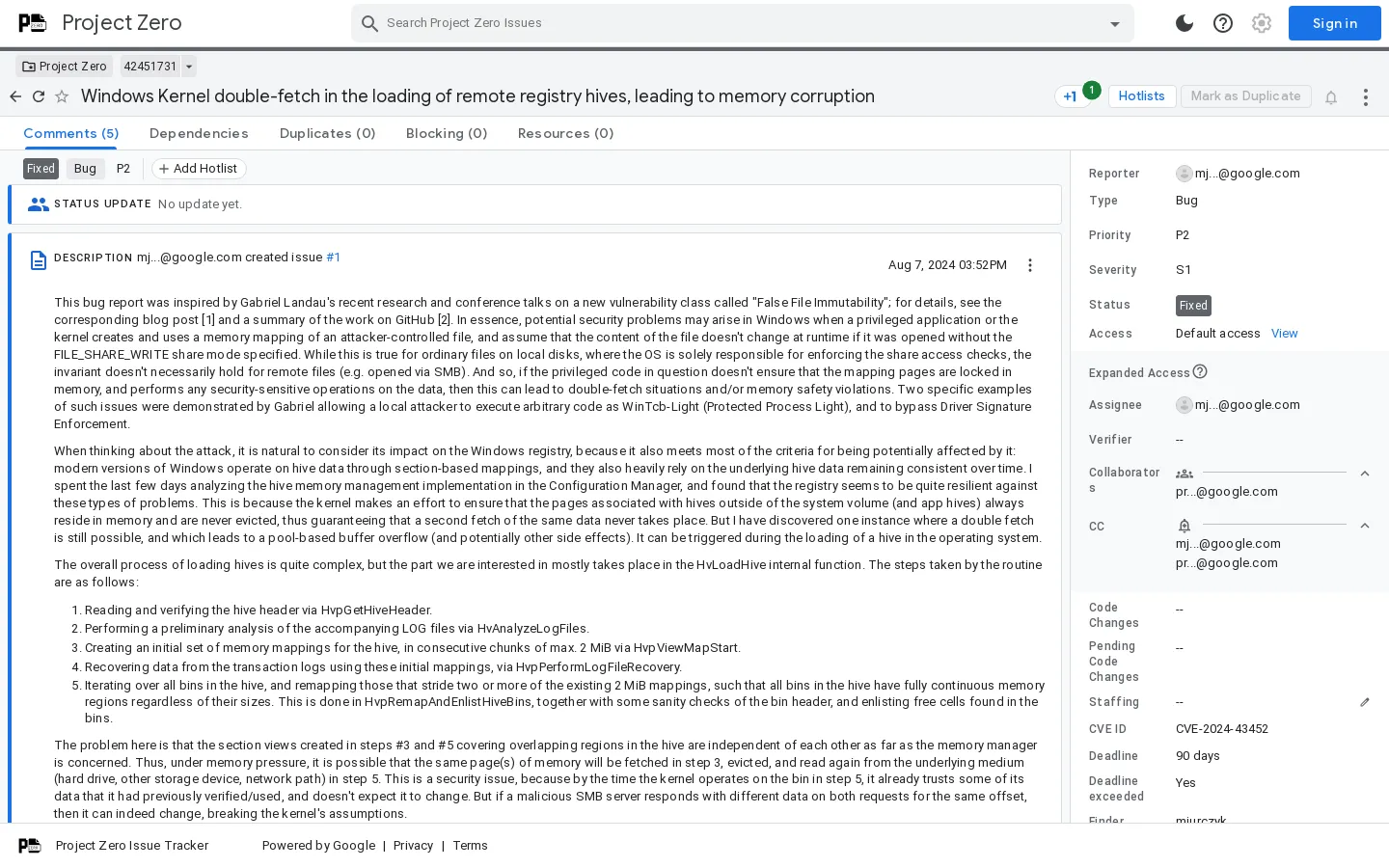Collapse the Collaborators section
Viewport: 1389px width, 868px height.
[x=1365, y=474]
